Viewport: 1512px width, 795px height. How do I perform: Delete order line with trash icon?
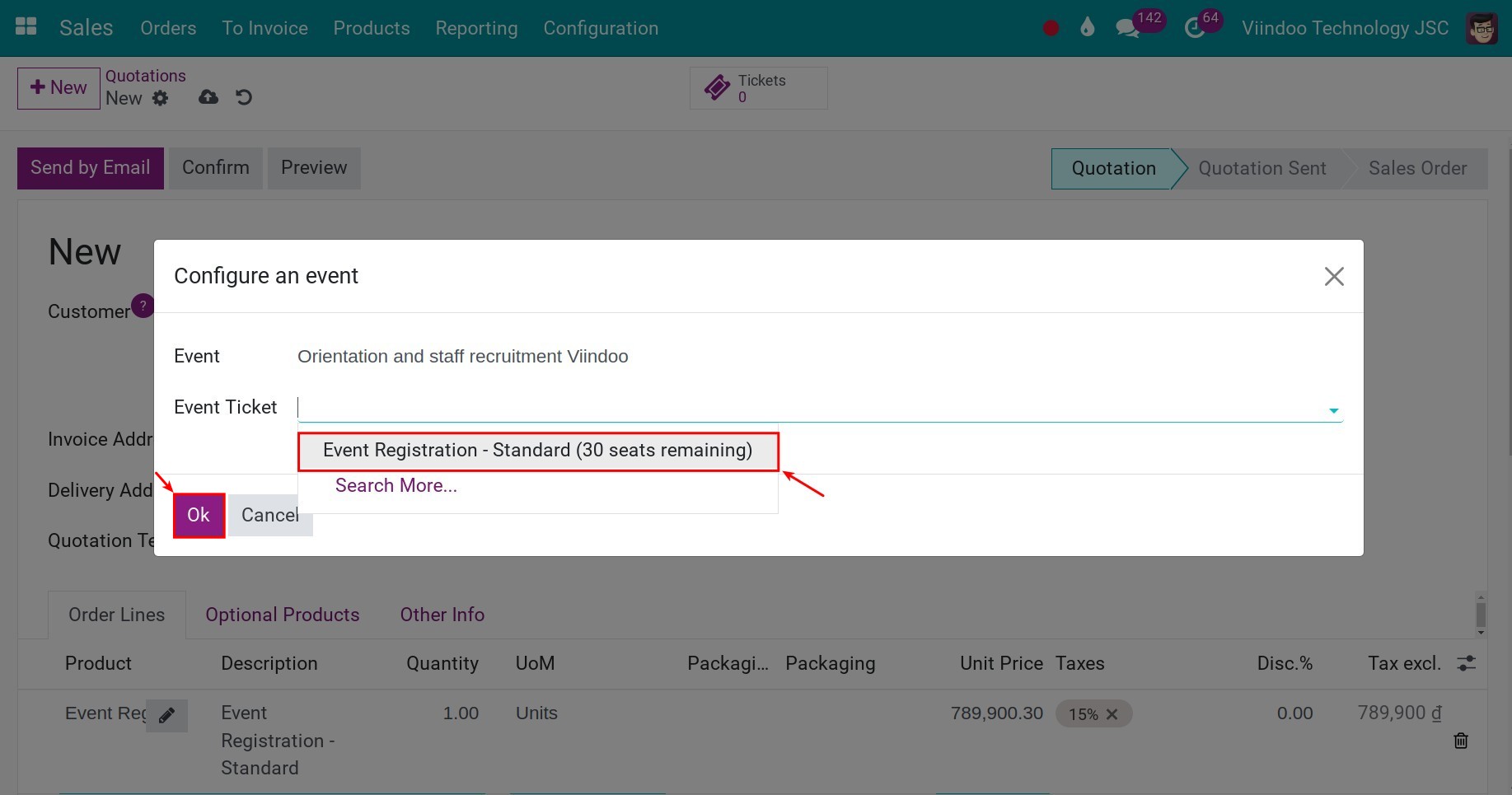[x=1461, y=741]
